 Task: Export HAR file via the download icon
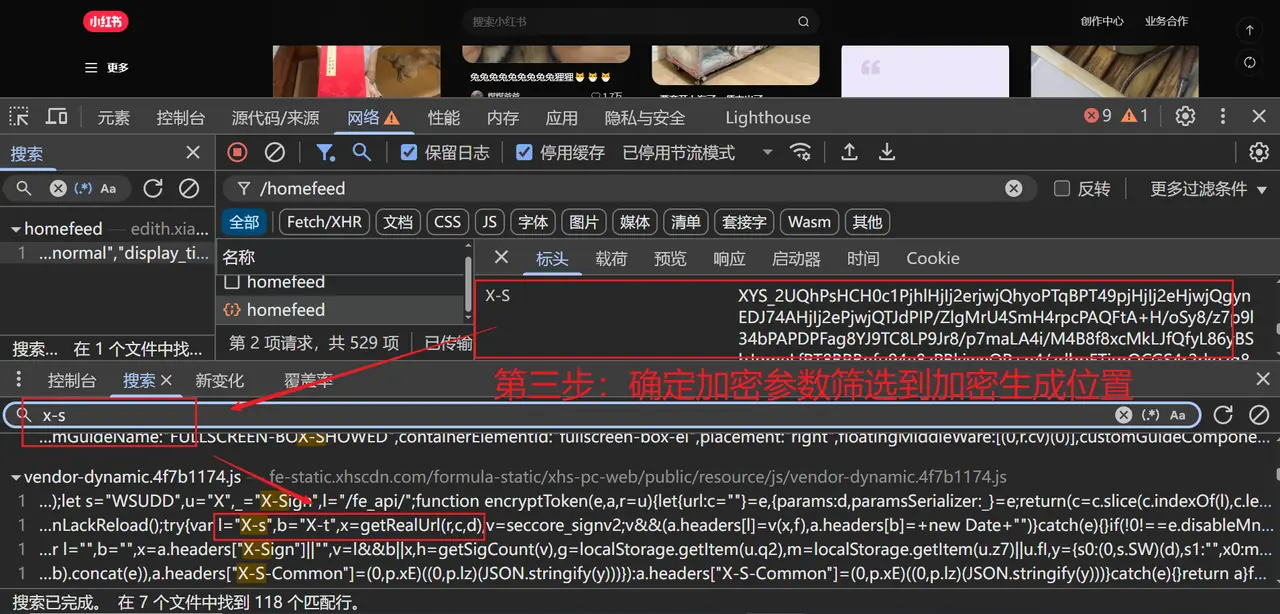pos(885,151)
